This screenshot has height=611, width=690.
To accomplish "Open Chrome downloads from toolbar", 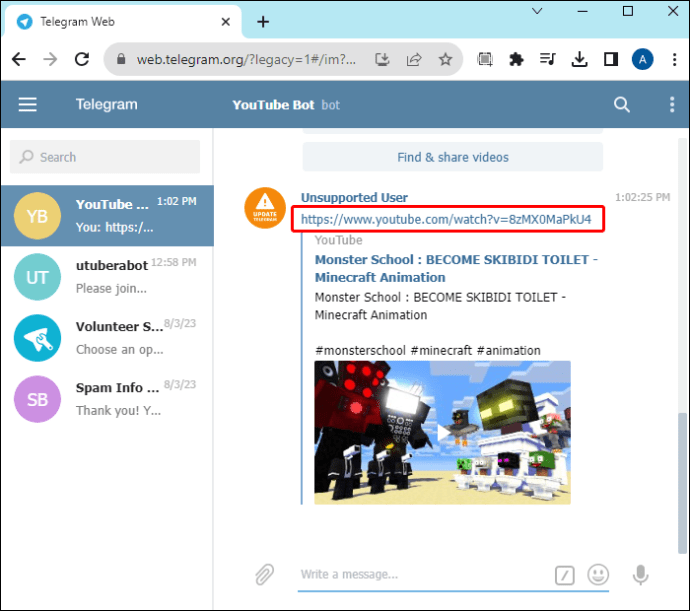I will click(579, 60).
